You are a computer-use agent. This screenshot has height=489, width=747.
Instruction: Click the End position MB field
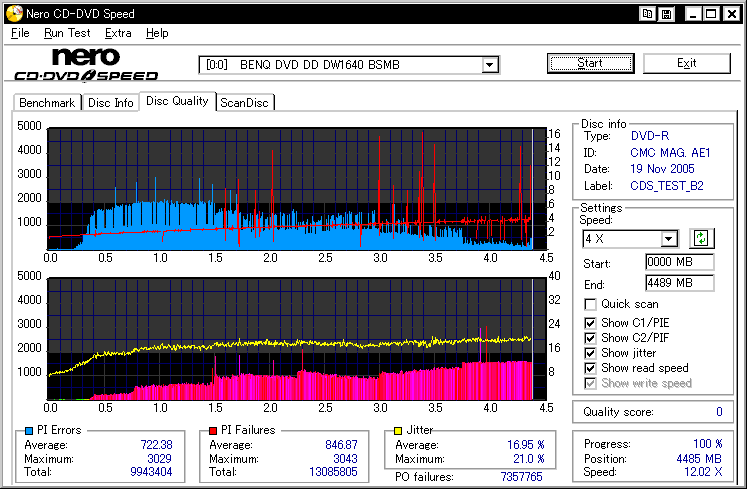click(679, 283)
